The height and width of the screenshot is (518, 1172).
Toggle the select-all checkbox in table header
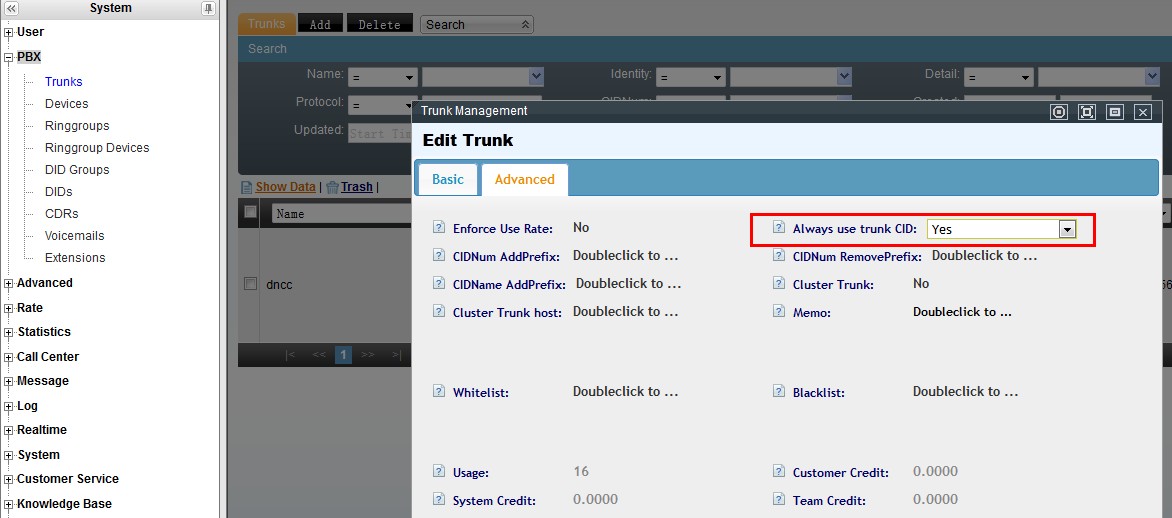[x=251, y=212]
